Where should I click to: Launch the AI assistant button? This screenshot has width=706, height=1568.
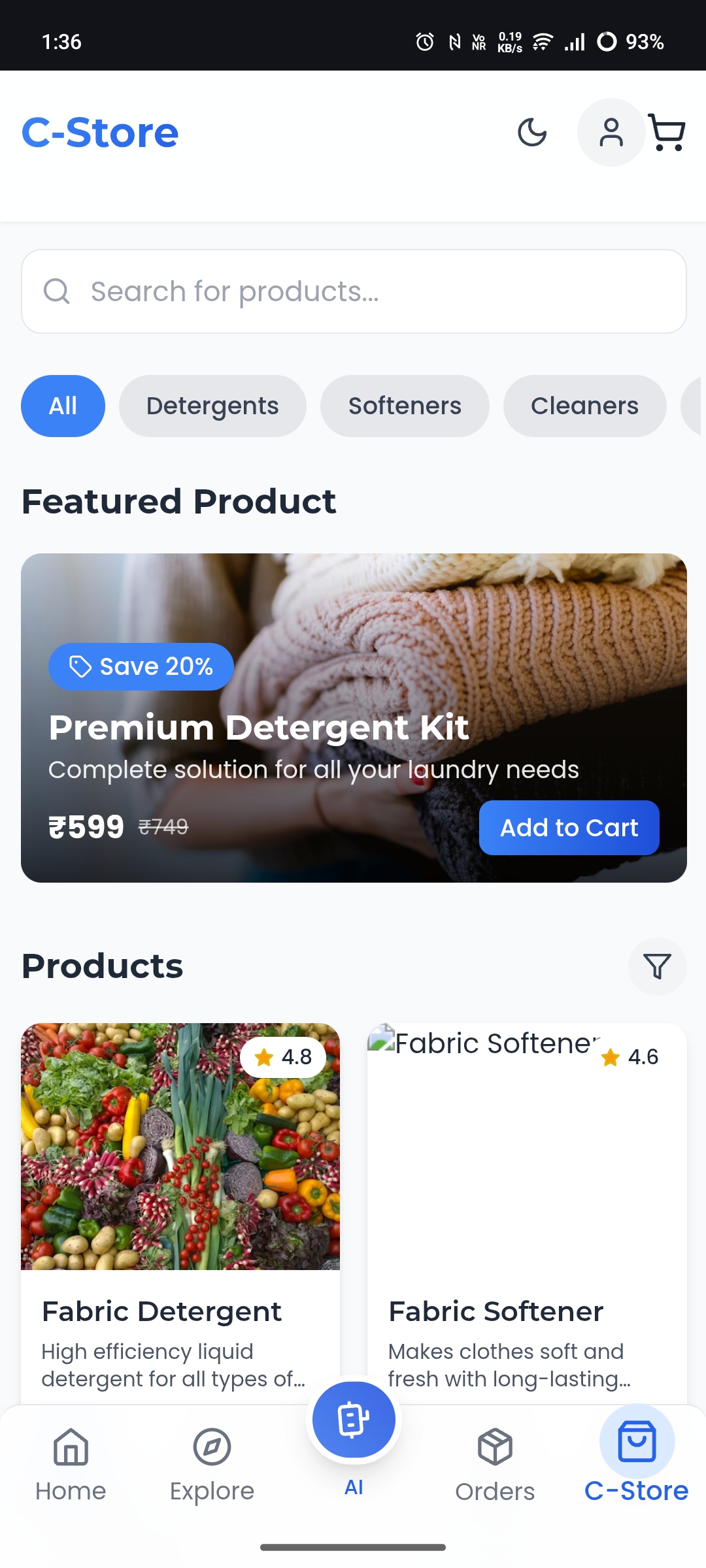pos(354,1420)
